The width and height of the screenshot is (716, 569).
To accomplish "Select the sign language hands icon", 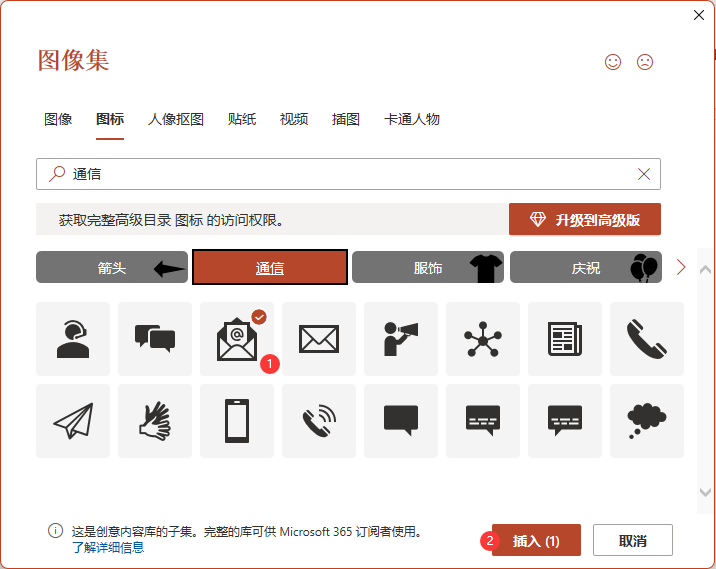I will point(155,421).
